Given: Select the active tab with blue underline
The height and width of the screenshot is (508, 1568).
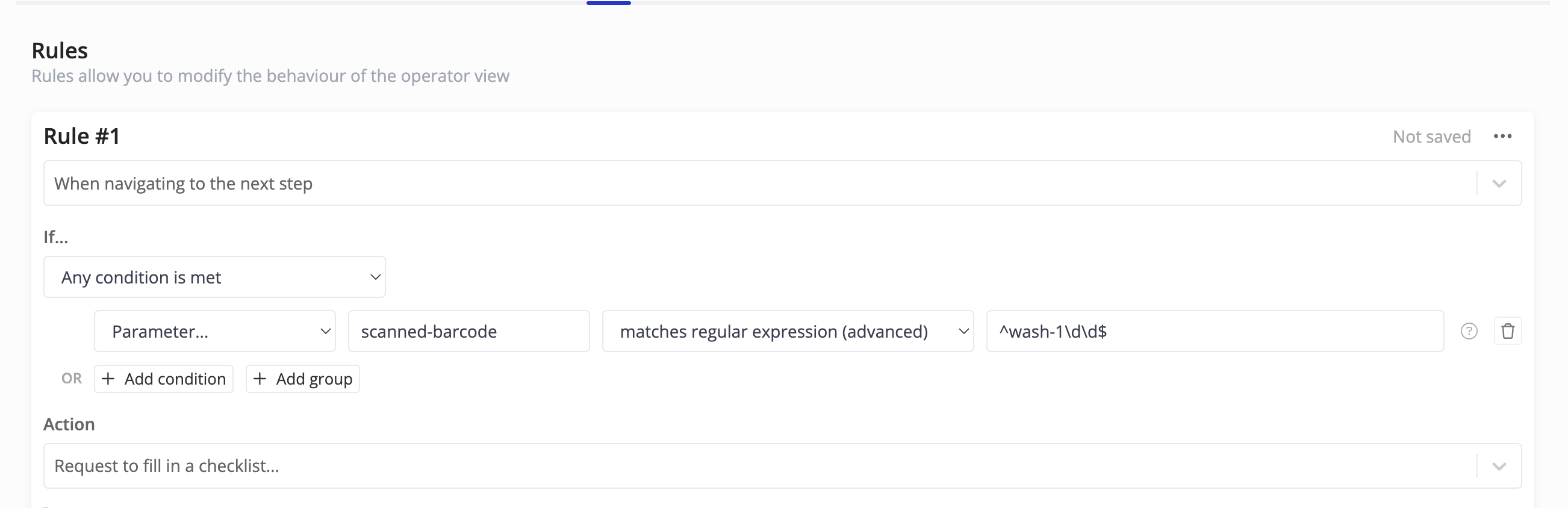Looking at the screenshot, I should [608, 3].
